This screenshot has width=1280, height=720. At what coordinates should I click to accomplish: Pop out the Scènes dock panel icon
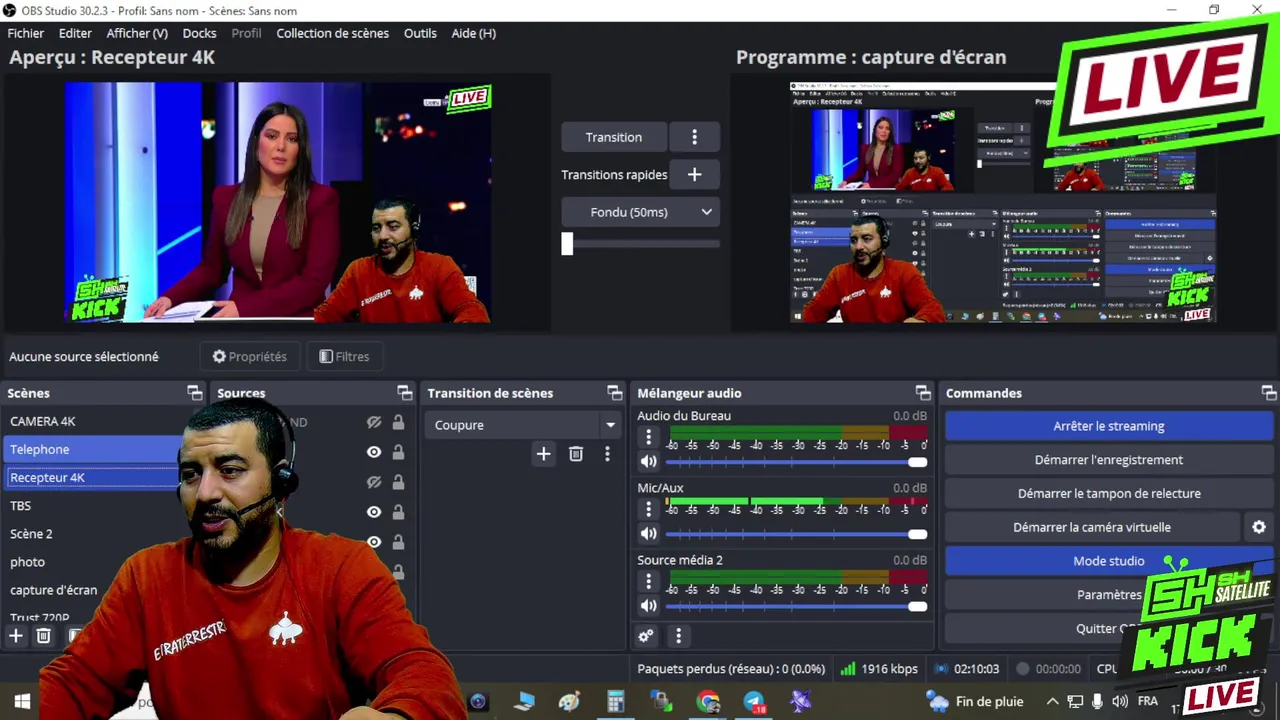tap(194, 393)
